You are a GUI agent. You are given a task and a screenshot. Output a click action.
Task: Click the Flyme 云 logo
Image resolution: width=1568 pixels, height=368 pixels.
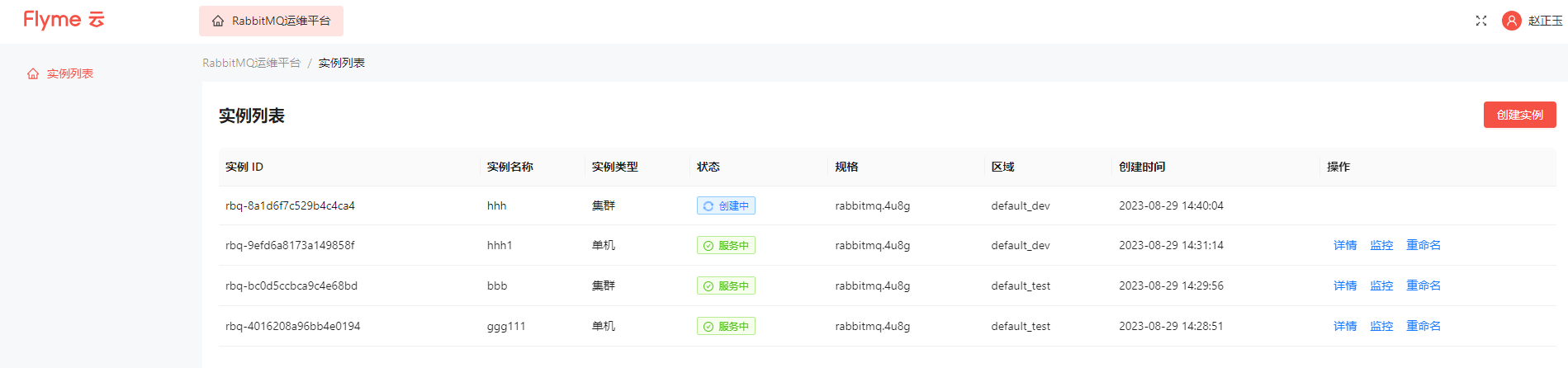(64, 20)
